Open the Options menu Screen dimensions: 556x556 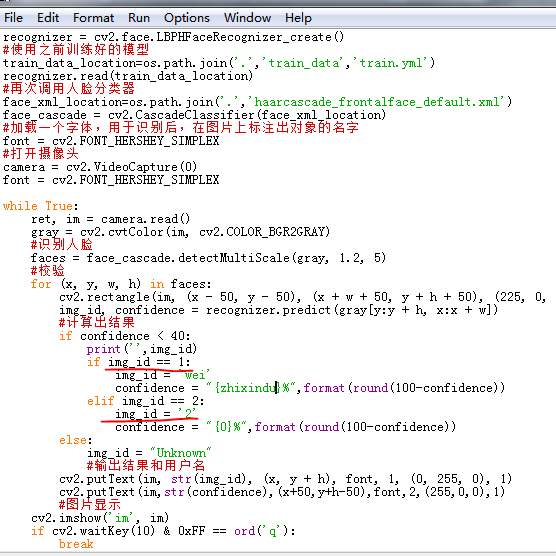(x=187, y=18)
